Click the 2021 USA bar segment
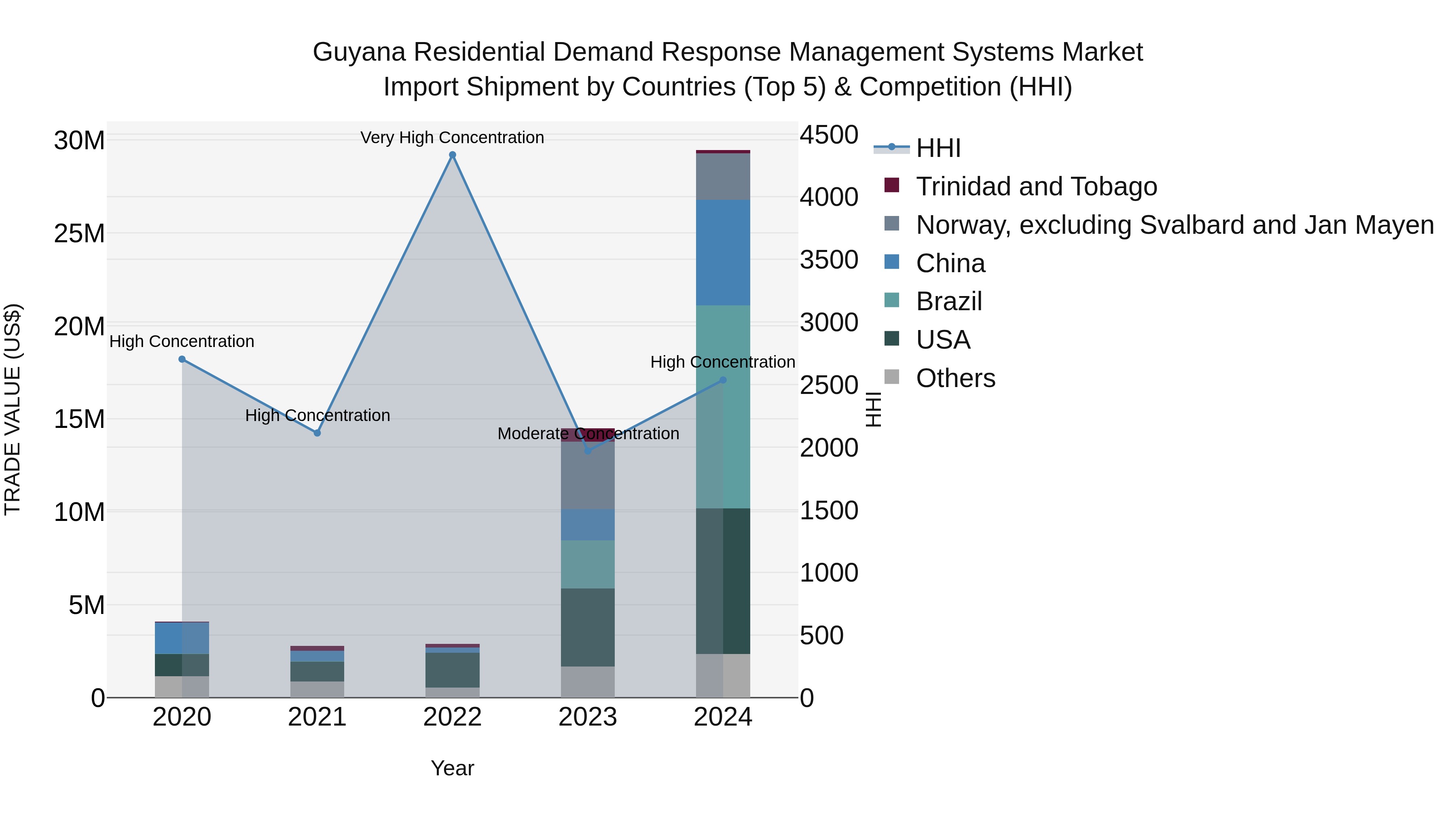1456x819 pixels. click(x=317, y=671)
